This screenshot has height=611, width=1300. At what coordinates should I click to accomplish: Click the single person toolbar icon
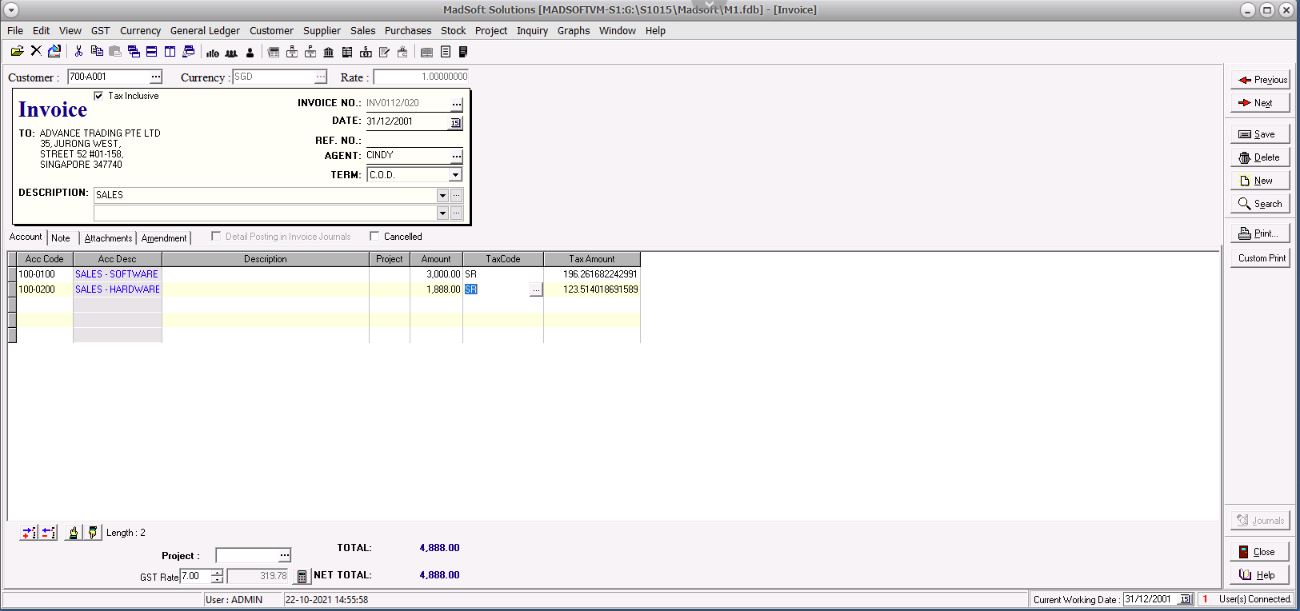tap(250, 50)
